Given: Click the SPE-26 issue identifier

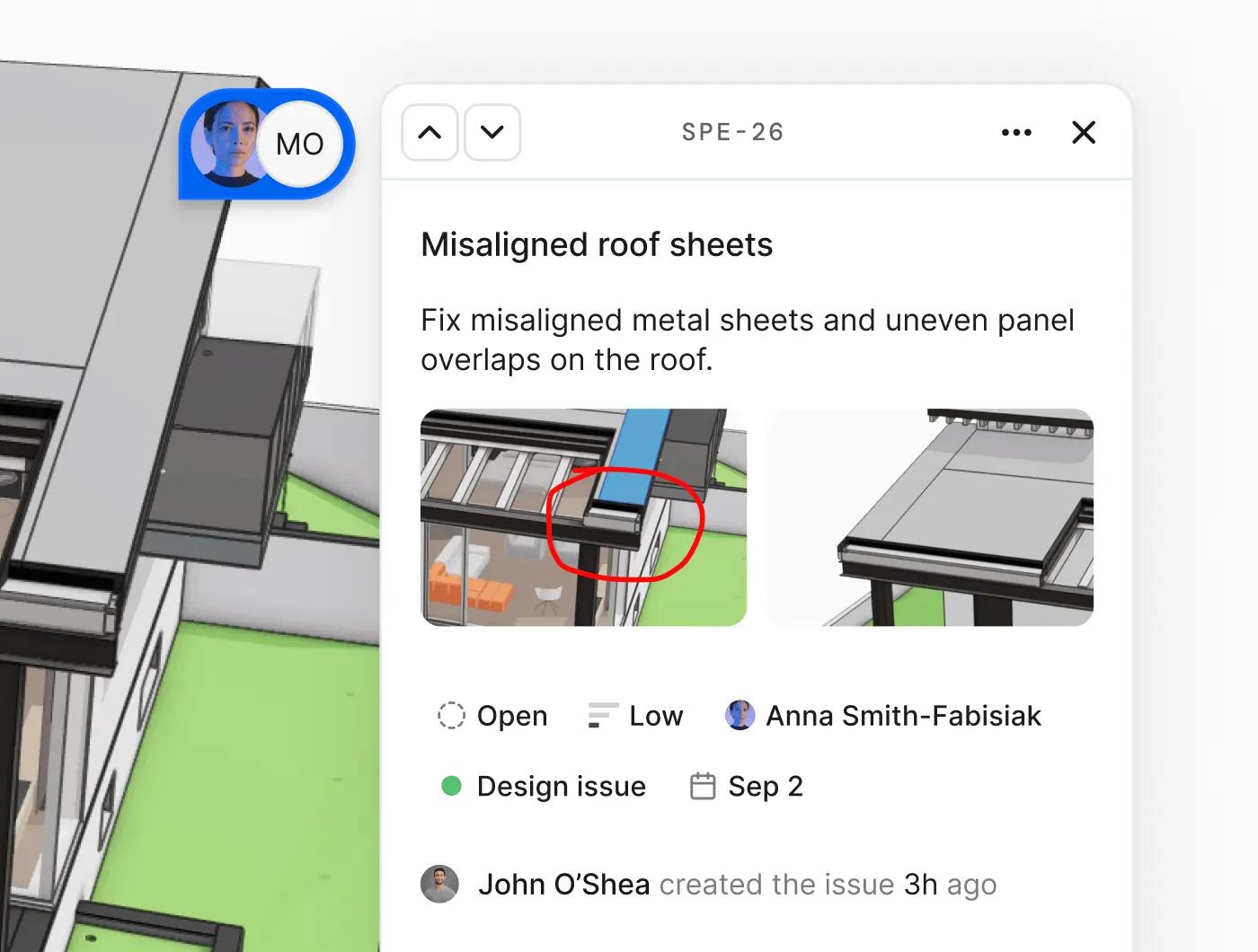Looking at the screenshot, I should point(732,132).
